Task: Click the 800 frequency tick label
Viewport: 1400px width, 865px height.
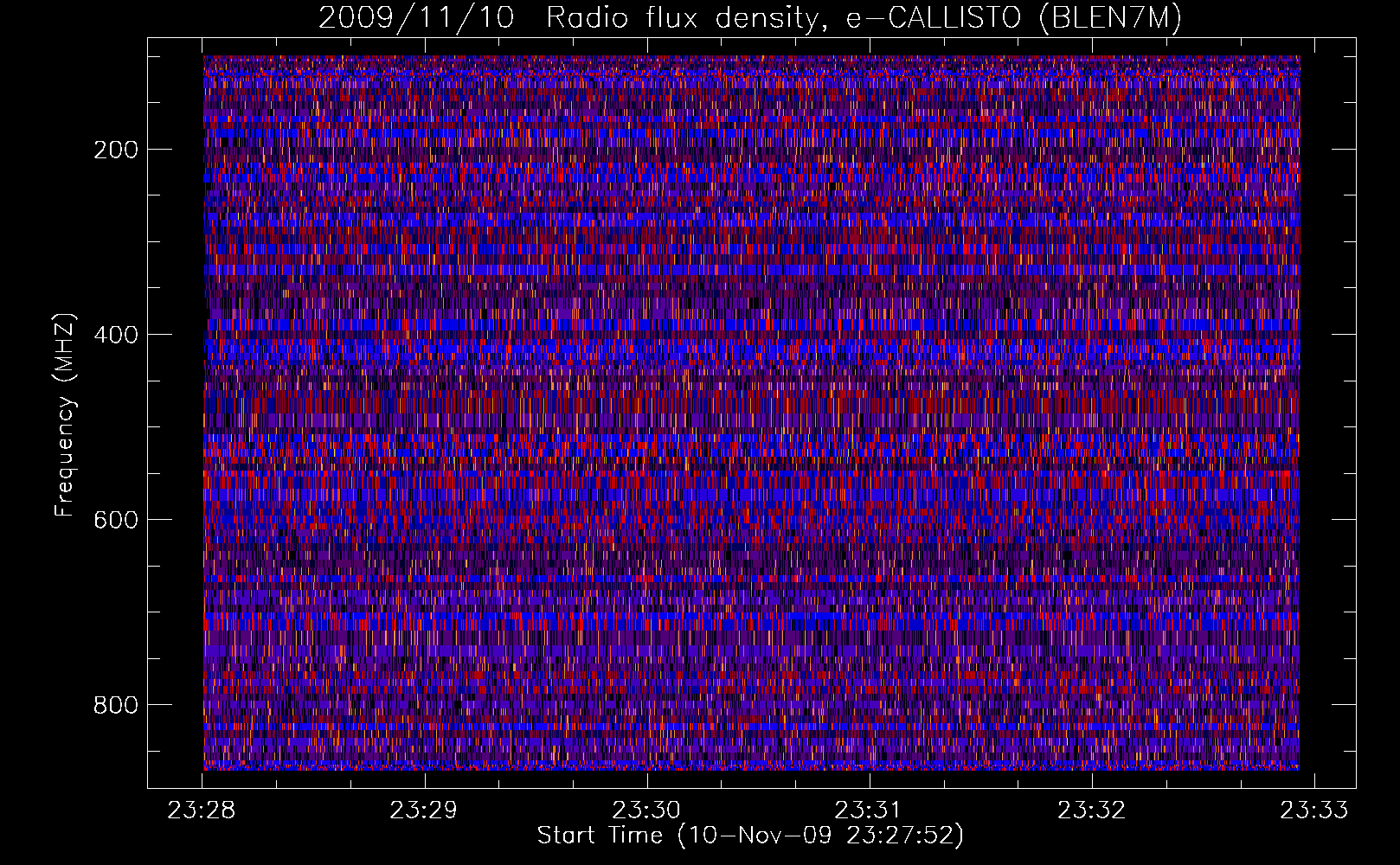Action: point(116,705)
